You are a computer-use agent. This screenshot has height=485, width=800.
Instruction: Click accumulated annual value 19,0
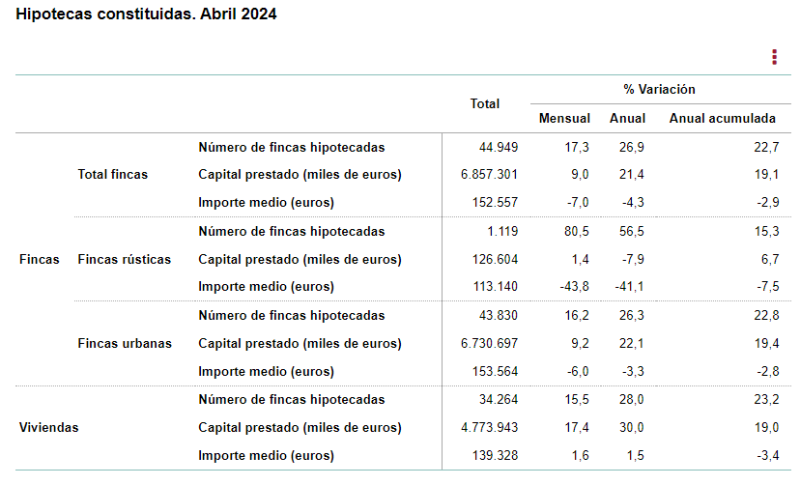(x=767, y=427)
